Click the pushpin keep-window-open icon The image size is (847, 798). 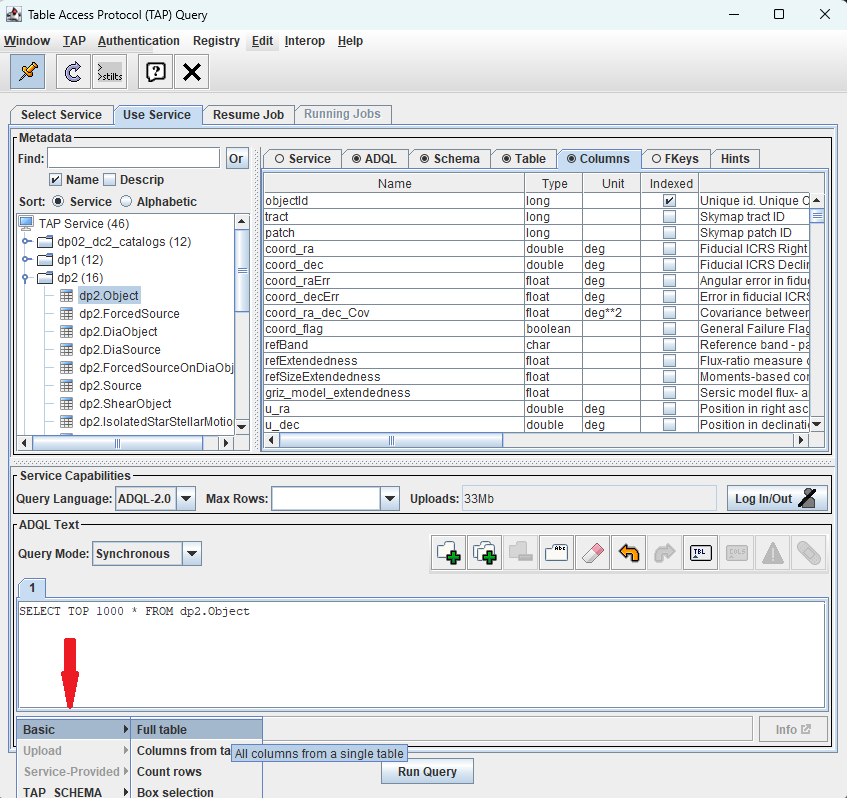click(x=28, y=71)
